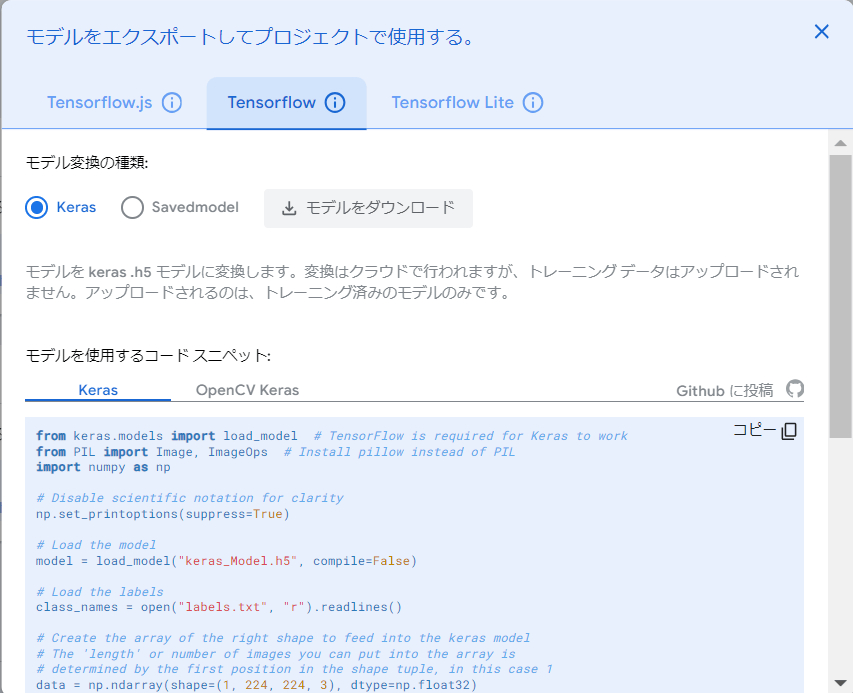
Task: Click the scrollbar up arrow
Action: pyautogui.click(x=840, y=143)
